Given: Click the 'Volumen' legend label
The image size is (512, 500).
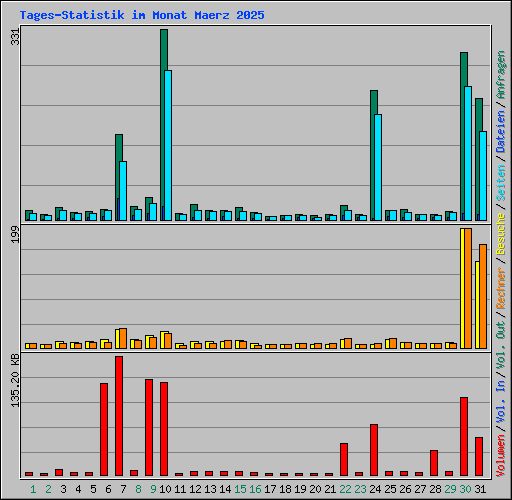Looking at the screenshot, I should [x=500, y=456].
